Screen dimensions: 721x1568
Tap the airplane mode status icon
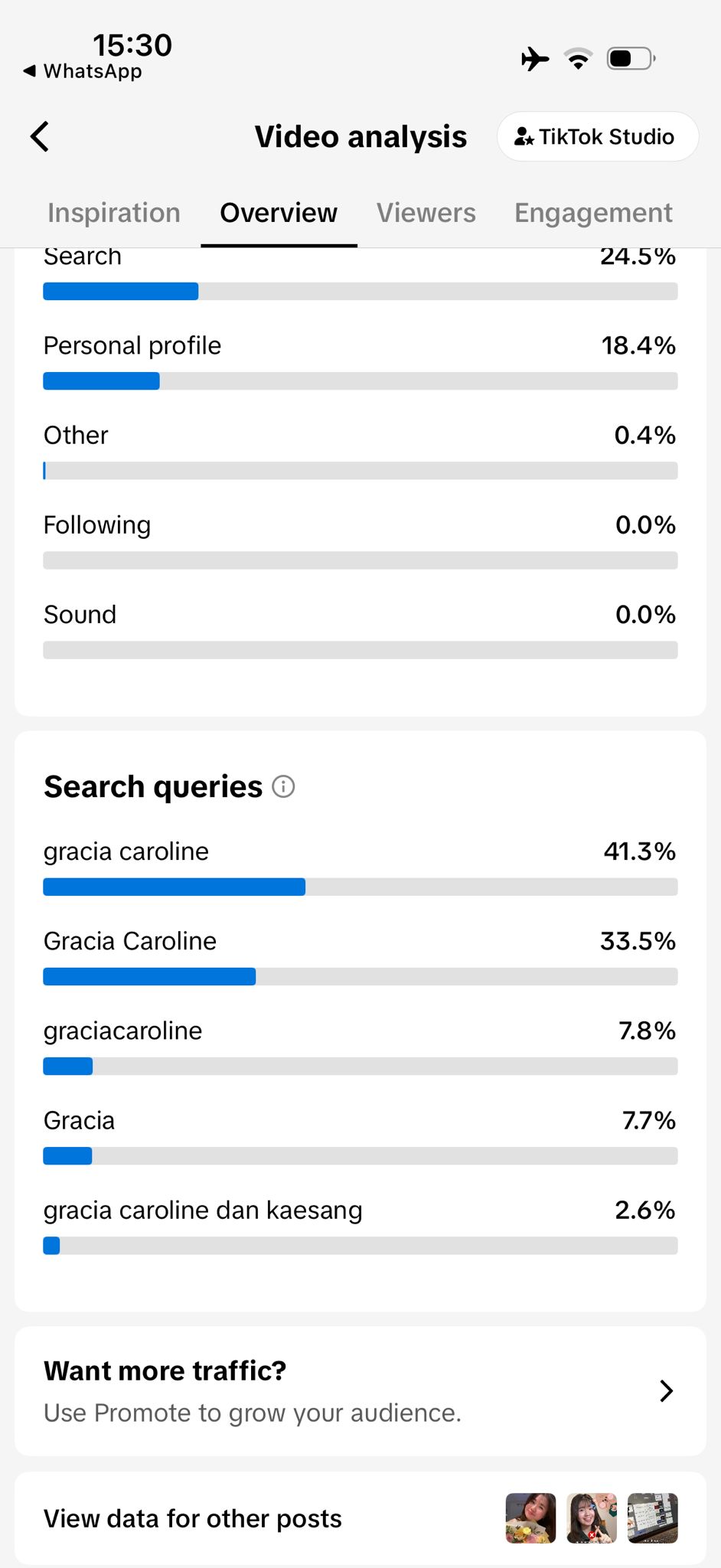point(535,59)
